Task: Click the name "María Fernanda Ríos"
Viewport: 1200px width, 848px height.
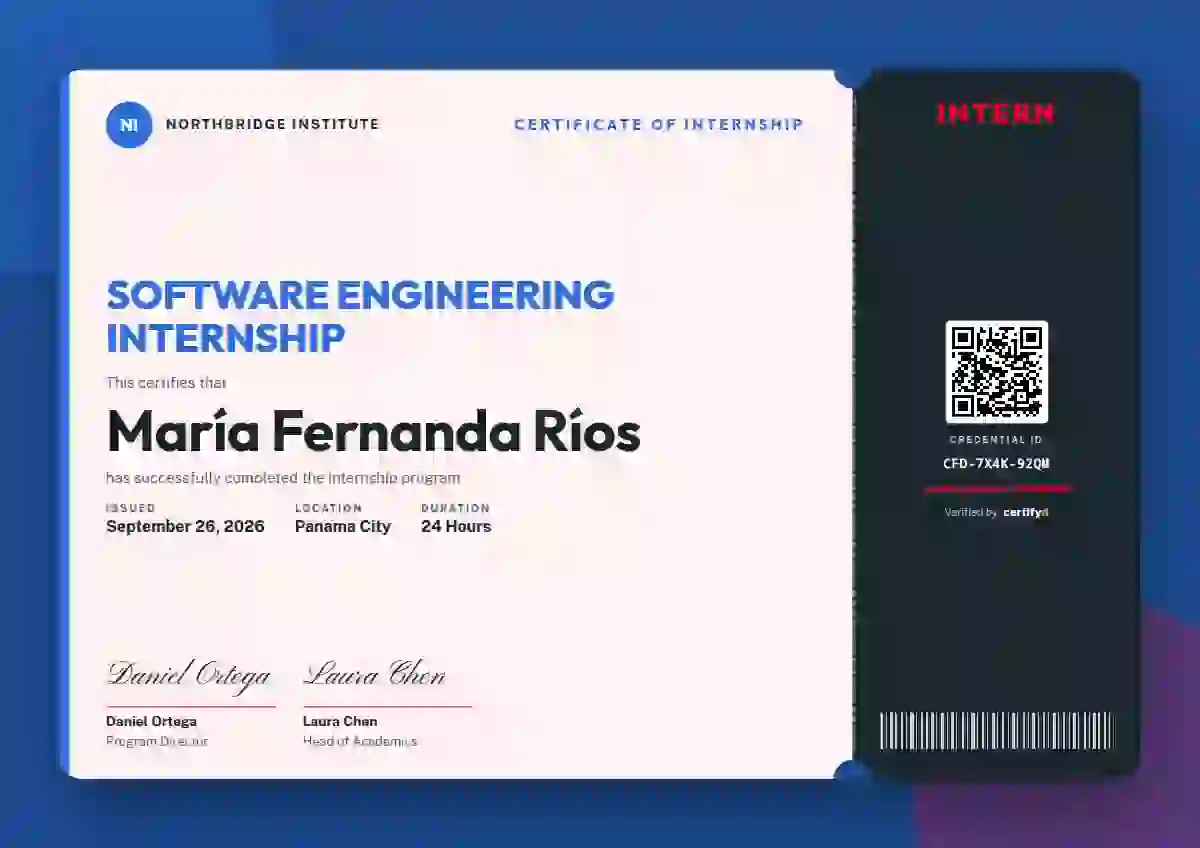Action: tap(373, 432)
